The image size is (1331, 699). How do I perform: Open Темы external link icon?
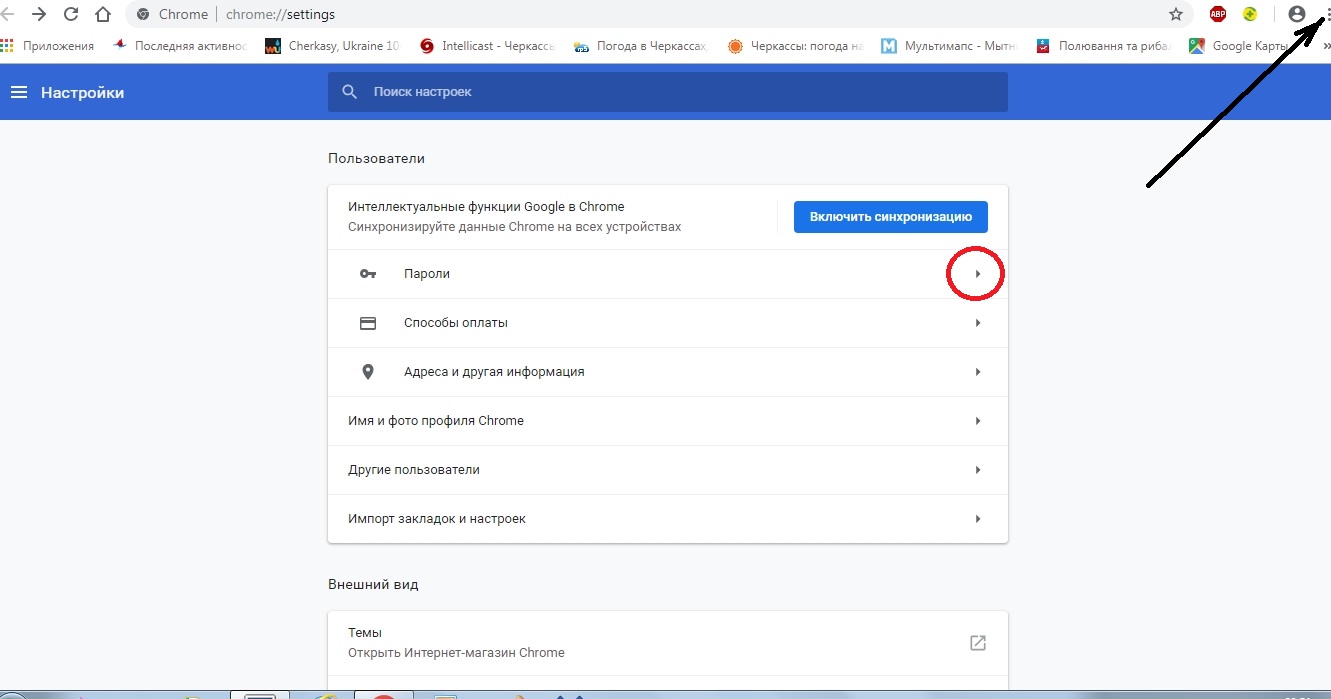pos(977,643)
